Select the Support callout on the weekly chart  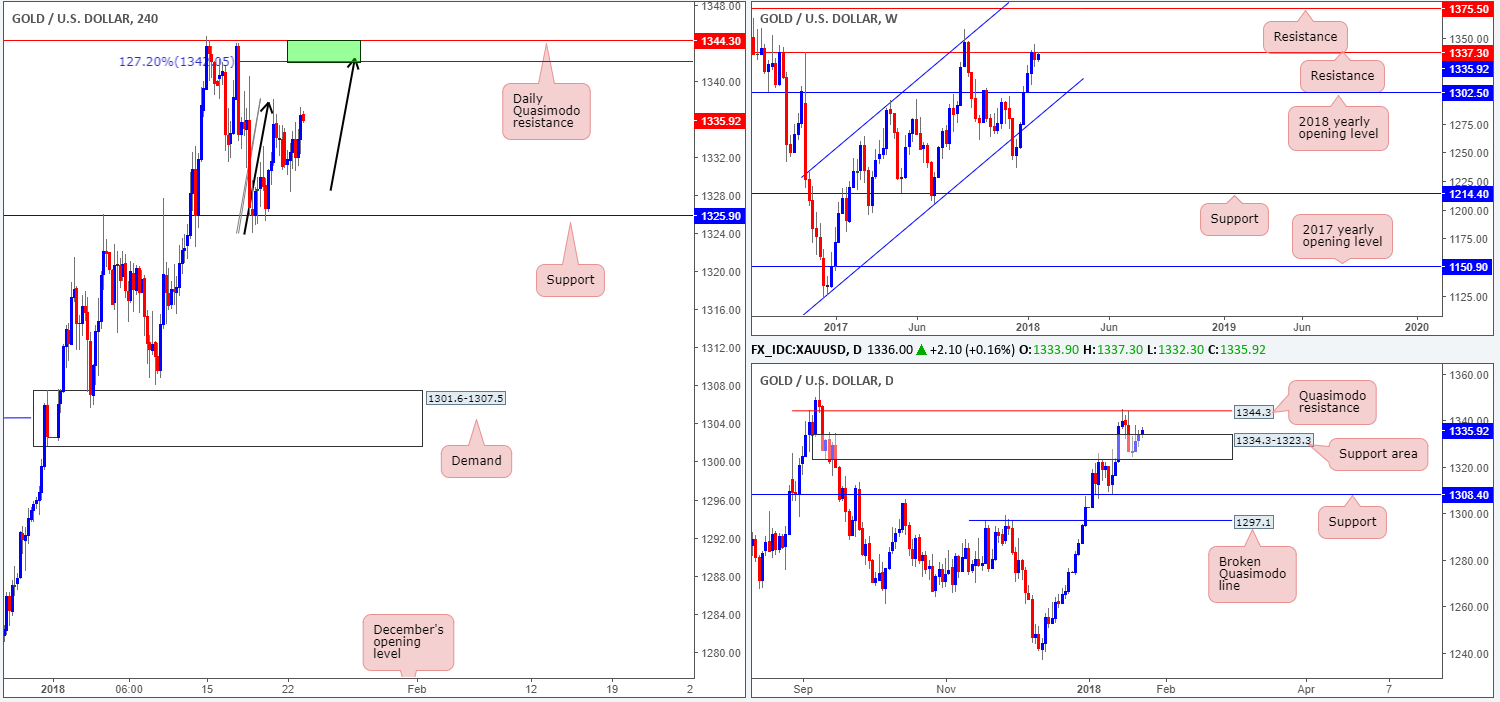tap(1233, 219)
